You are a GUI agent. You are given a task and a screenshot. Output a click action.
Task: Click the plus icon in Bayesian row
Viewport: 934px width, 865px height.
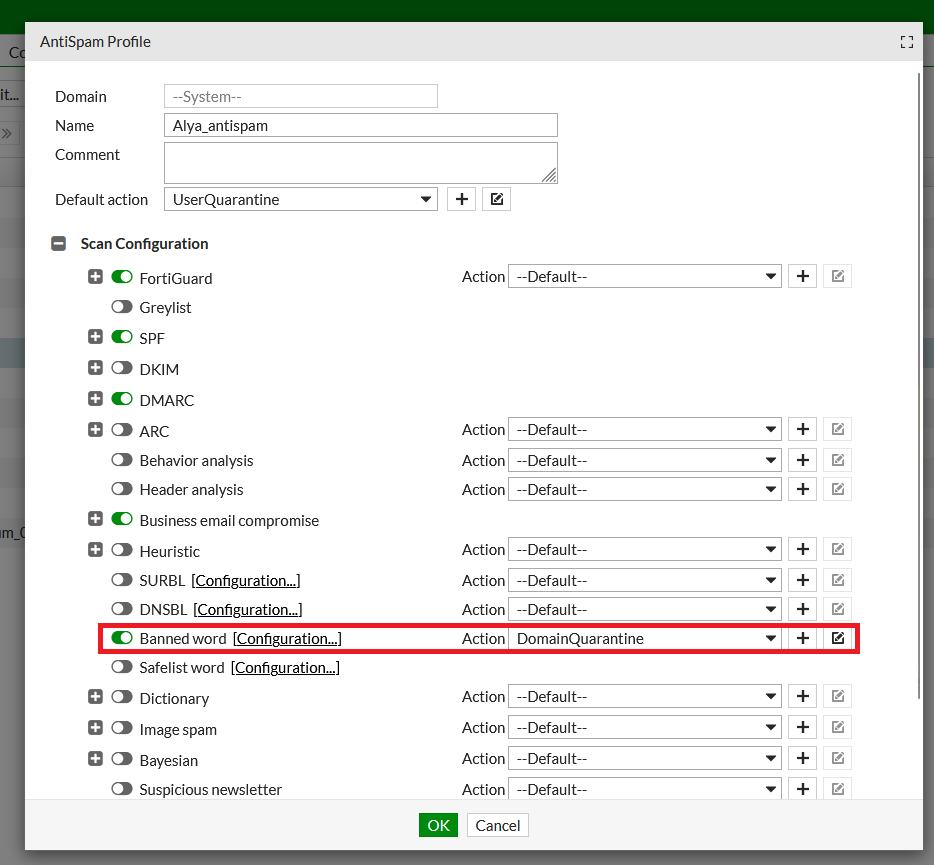(802, 758)
